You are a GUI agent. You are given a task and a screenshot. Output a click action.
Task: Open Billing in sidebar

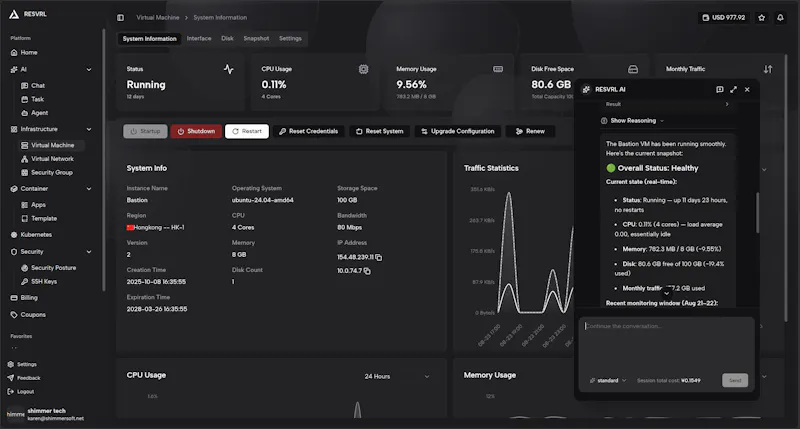tap(29, 298)
